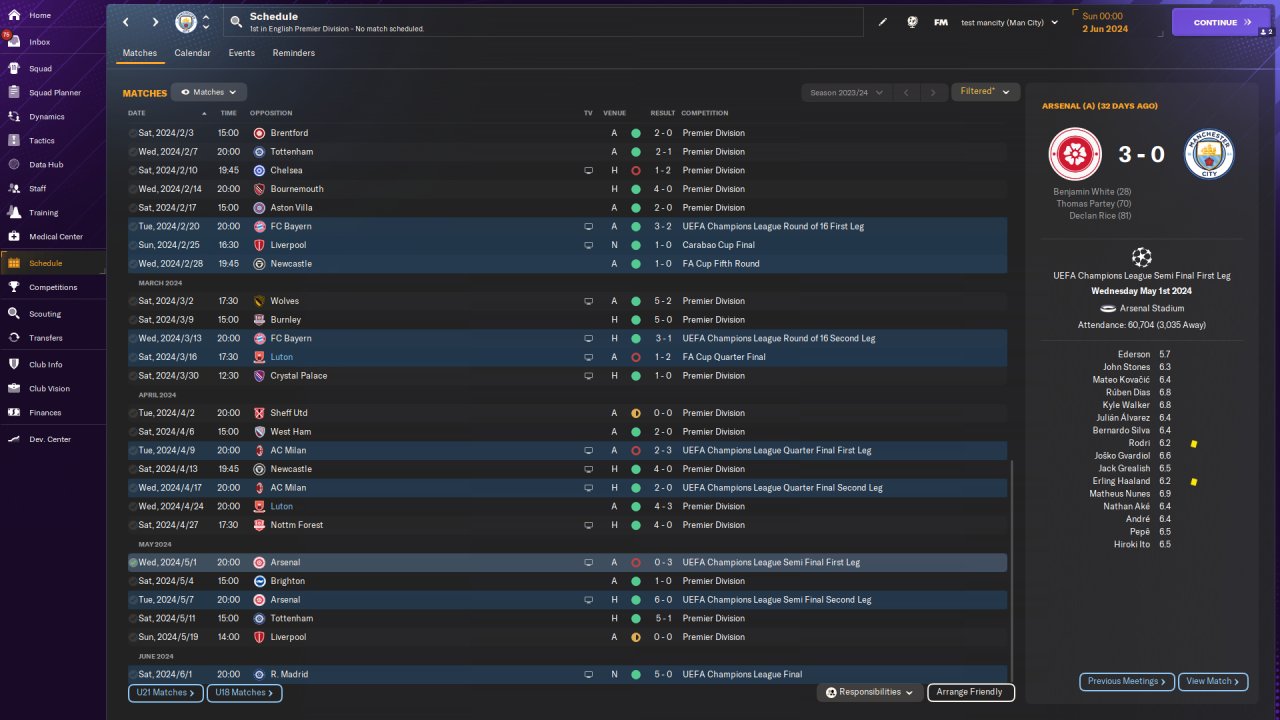This screenshot has height=720, width=1280.
Task: Open the Data Hub
Action: 46,164
